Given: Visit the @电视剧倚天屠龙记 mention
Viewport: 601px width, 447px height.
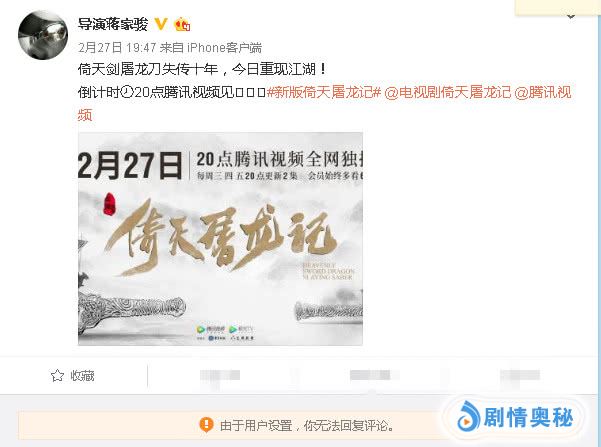Looking at the screenshot, I should click(x=448, y=92).
